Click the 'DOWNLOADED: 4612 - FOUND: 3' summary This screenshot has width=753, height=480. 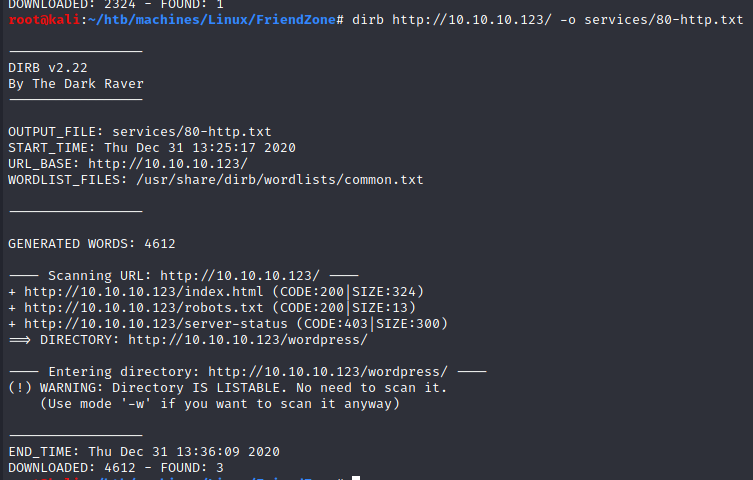(x=116, y=468)
